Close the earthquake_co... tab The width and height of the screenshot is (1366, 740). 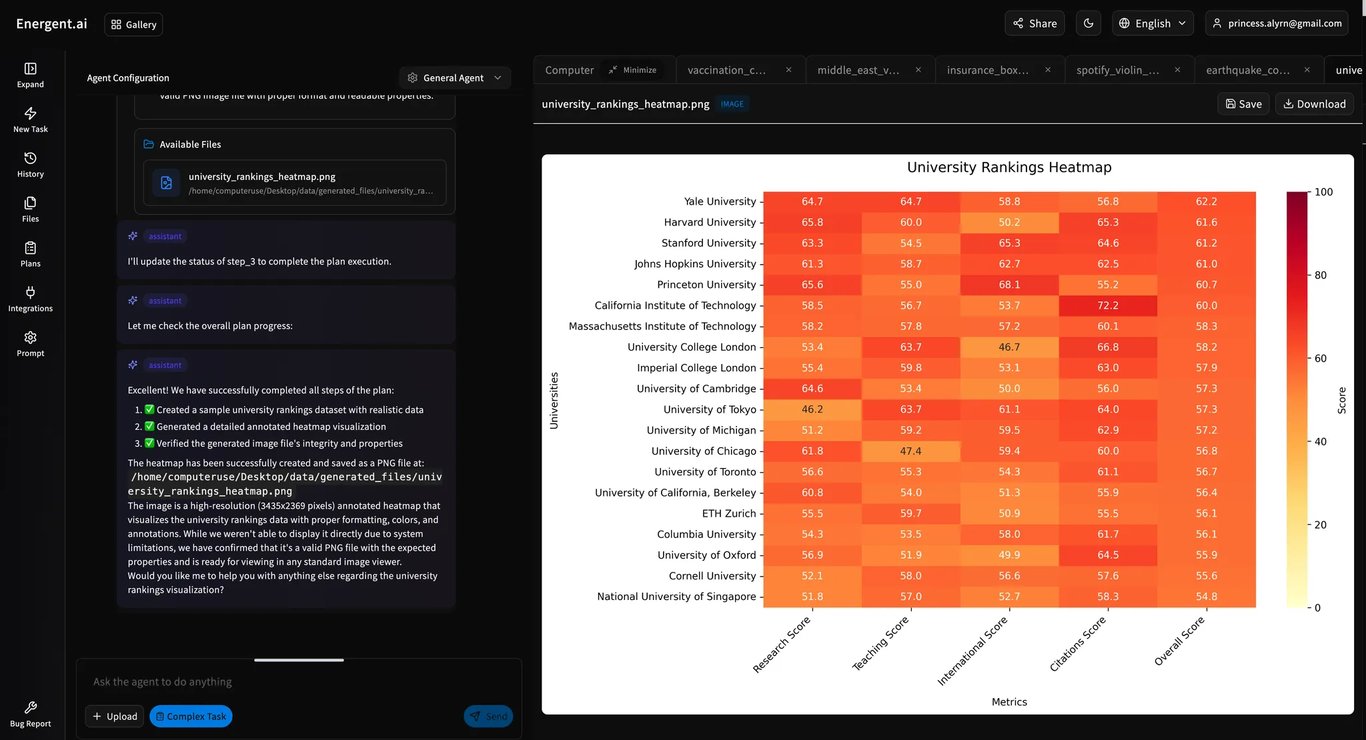pos(1307,70)
